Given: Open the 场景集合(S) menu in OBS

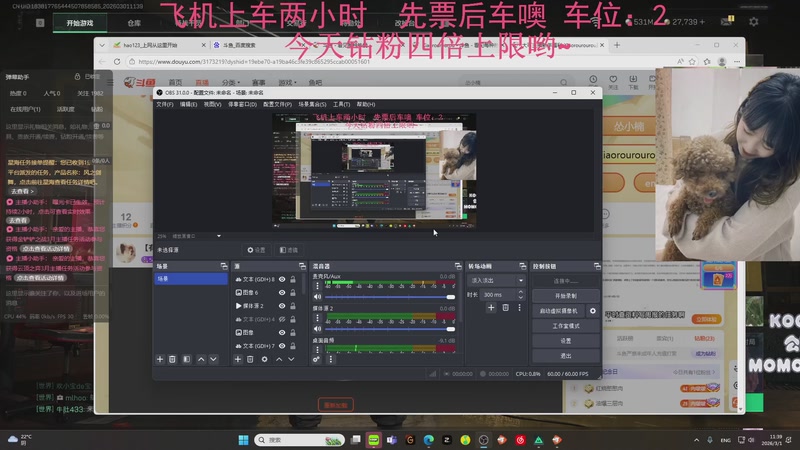Looking at the screenshot, I should [312, 104].
